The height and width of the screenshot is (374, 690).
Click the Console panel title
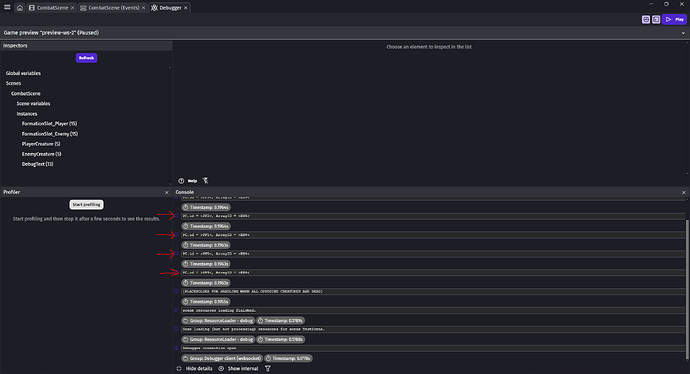[185, 192]
